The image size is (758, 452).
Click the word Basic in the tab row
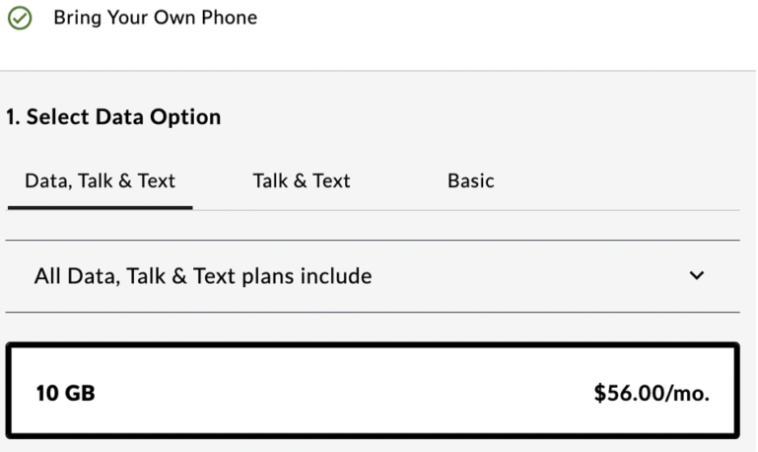coord(471,181)
